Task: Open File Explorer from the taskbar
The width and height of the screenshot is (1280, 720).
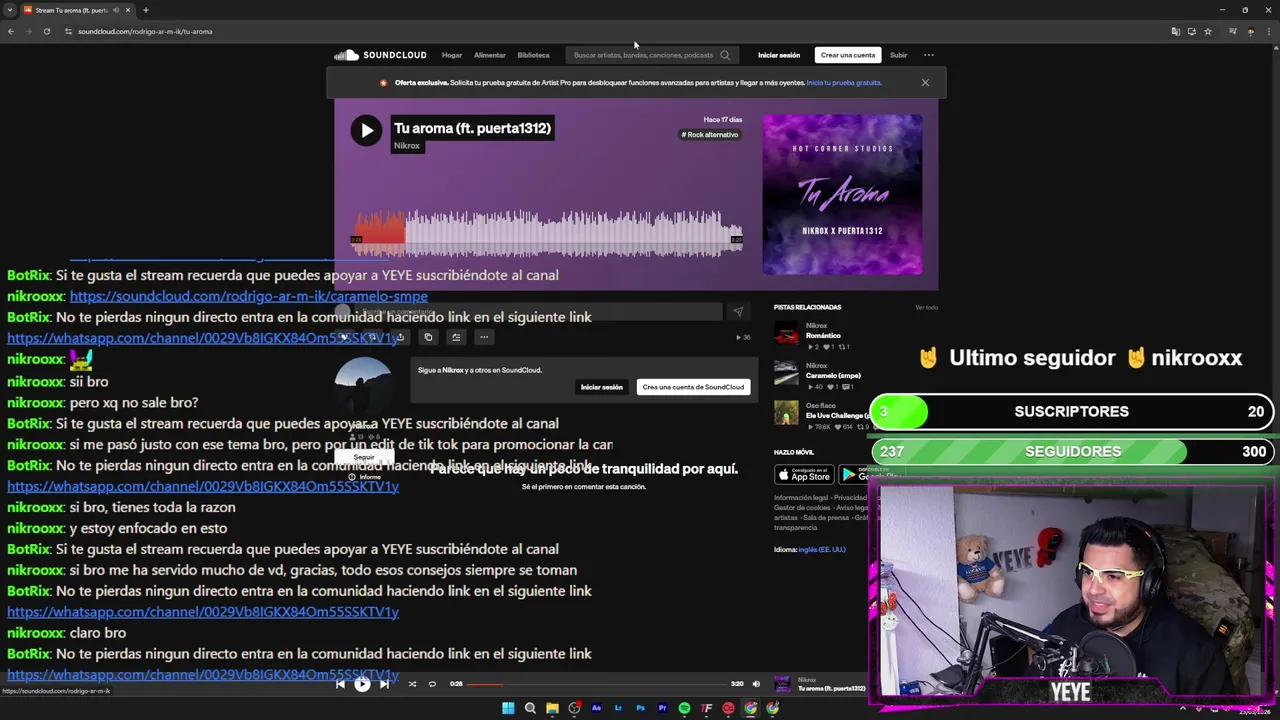Action: [552, 708]
